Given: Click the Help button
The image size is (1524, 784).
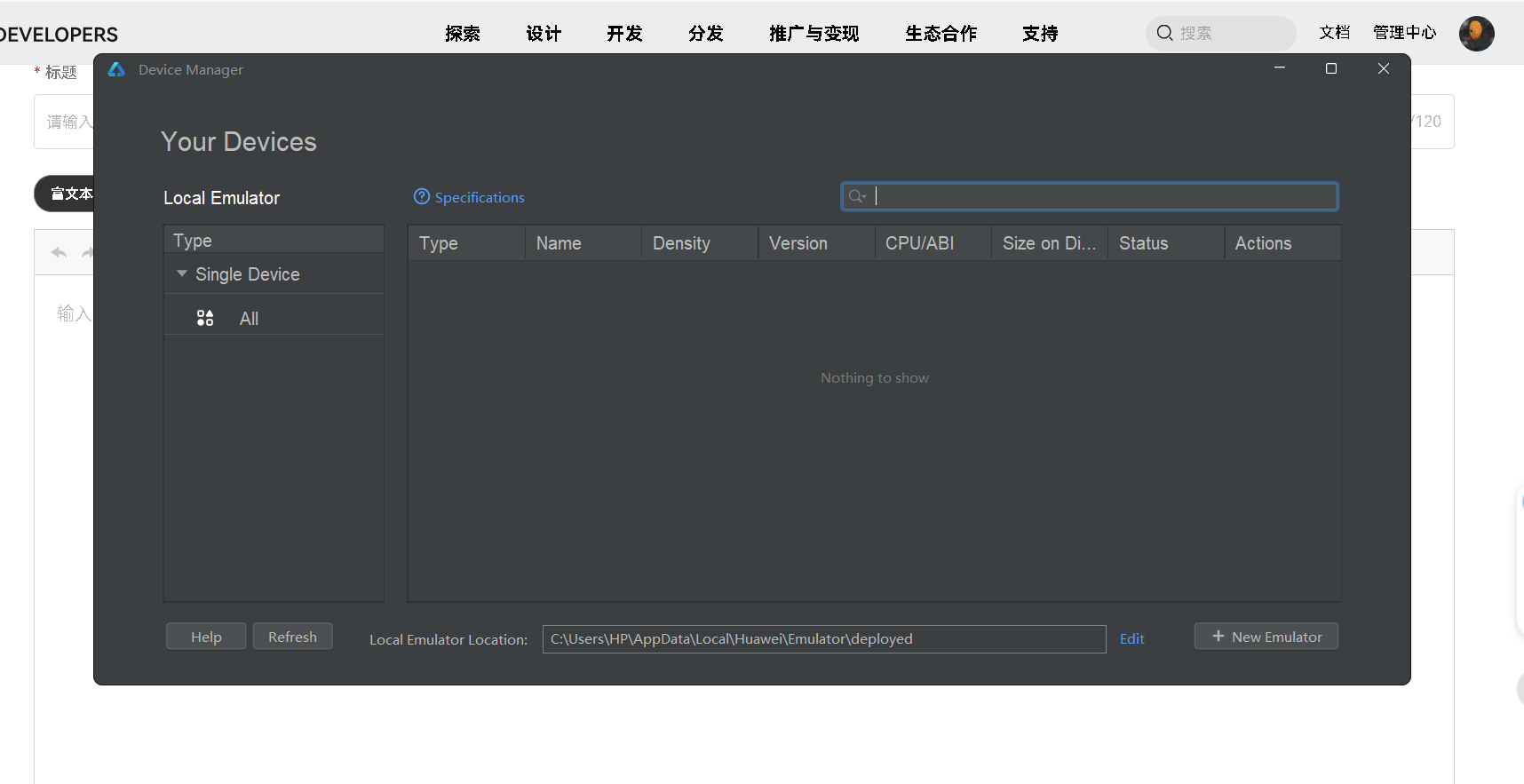Looking at the screenshot, I should [x=206, y=637].
